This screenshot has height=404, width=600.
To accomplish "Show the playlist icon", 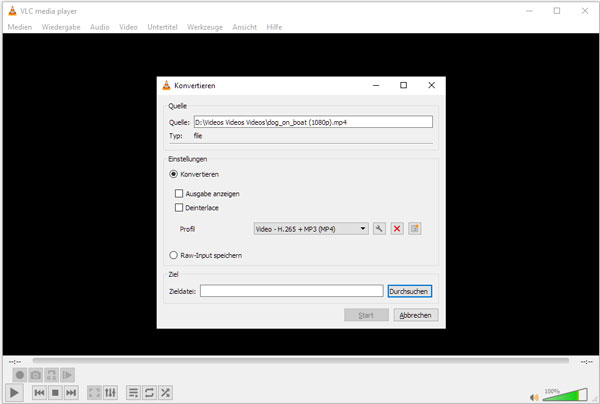I will (134, 393).
